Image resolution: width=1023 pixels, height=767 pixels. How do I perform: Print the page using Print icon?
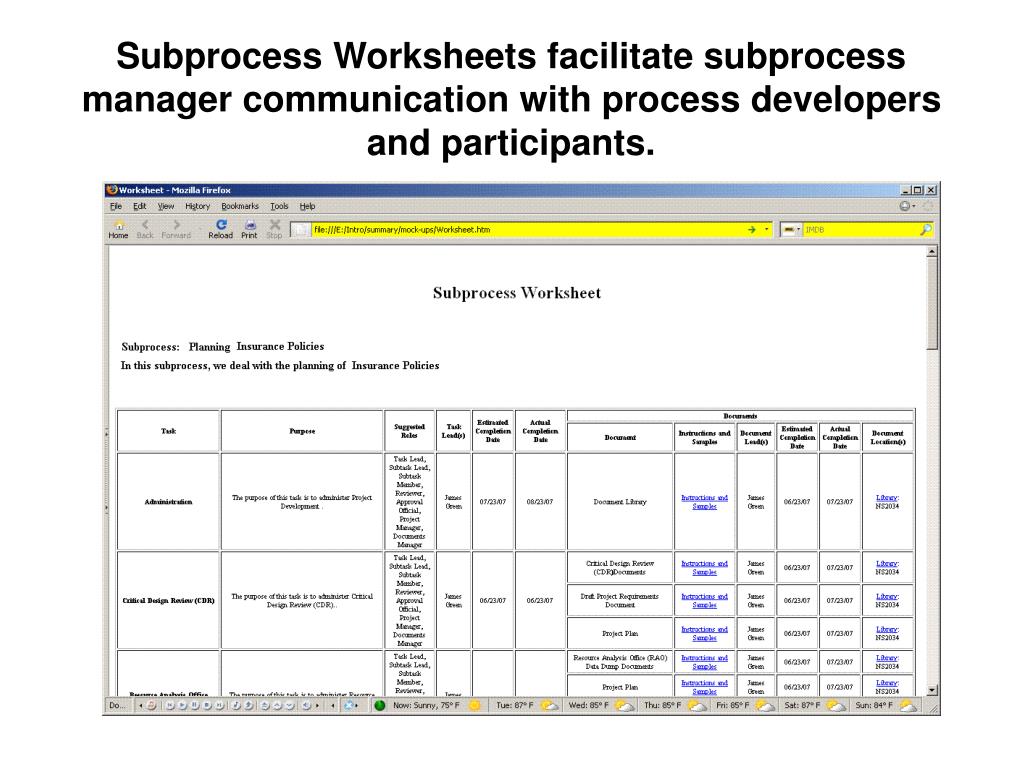click(249, 229)
